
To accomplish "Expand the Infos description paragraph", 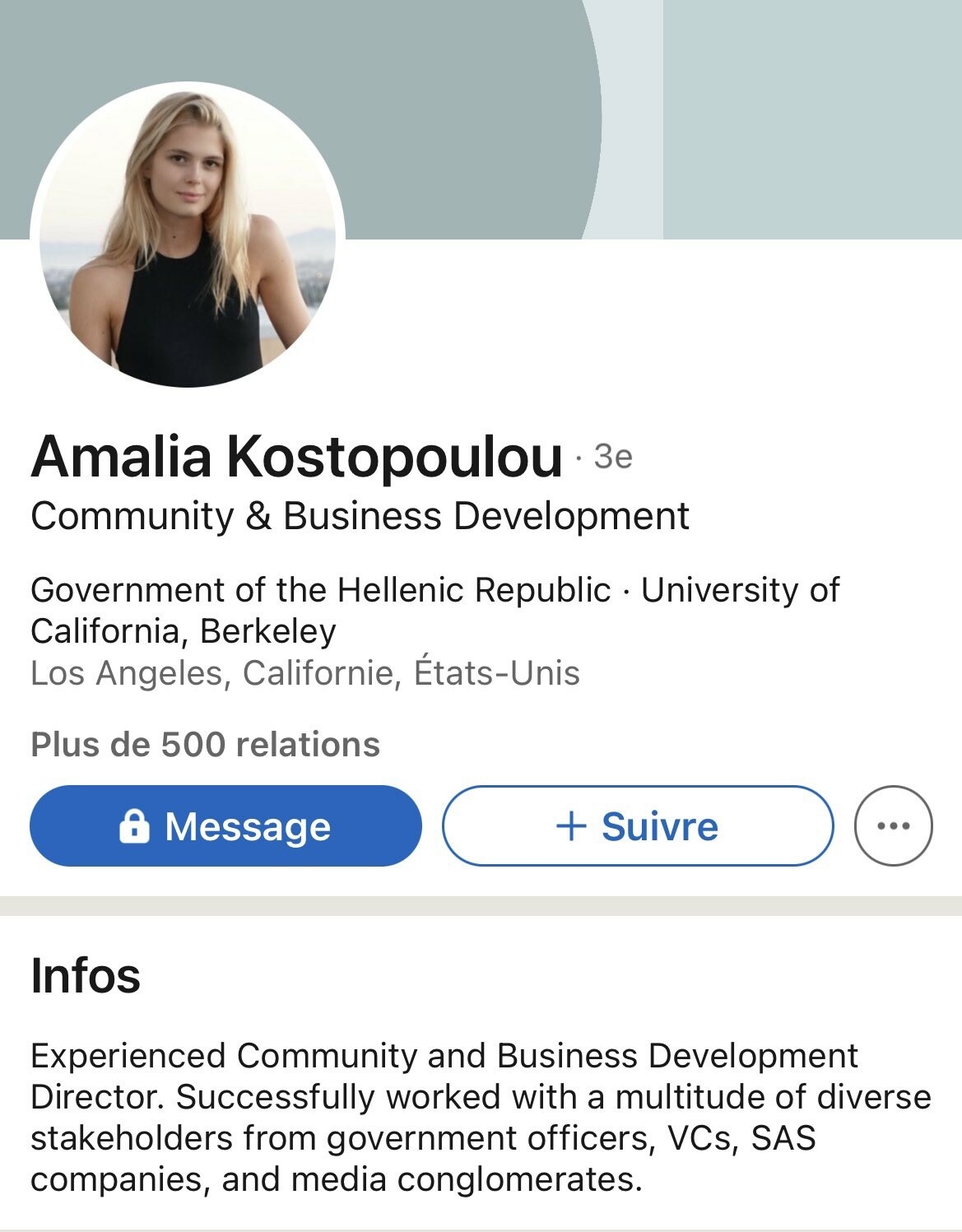I will [481, 1118].
